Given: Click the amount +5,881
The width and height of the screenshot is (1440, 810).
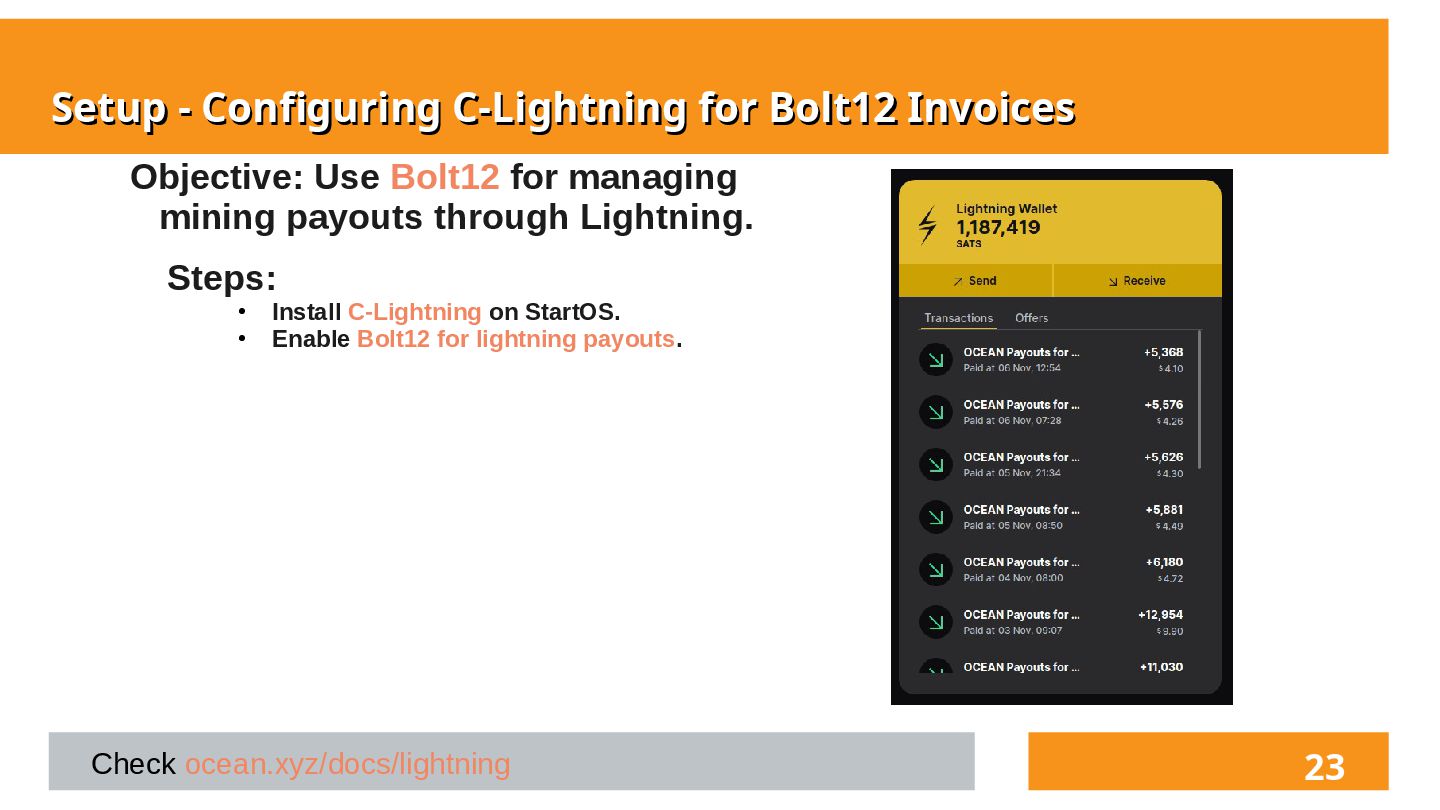Looking at the screenshot, I should point(1164,510).
